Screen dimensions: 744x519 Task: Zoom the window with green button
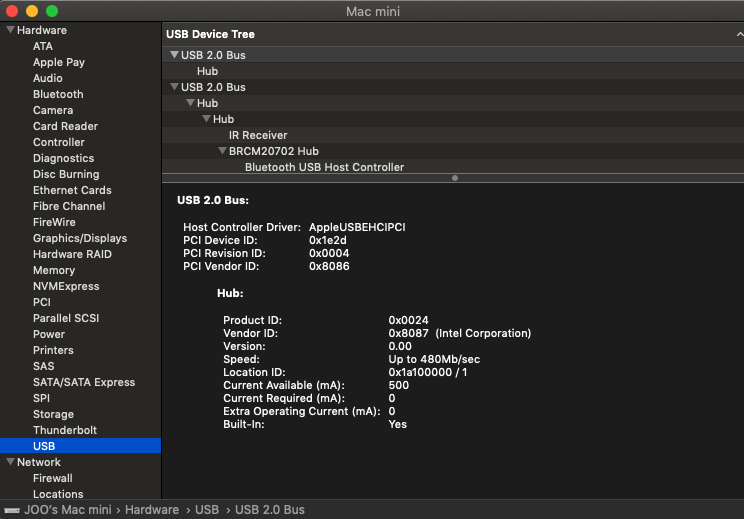[52, 11]
